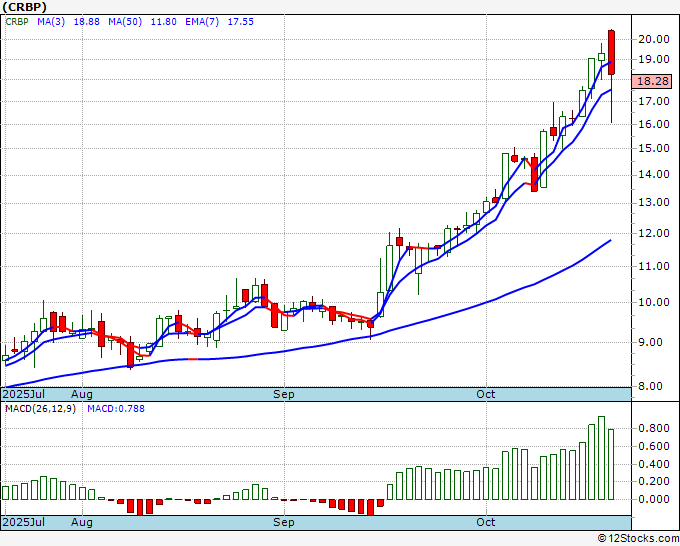This screenshot has height=546, width=680.
Task: Click the 10.00 price axis label
Action: coord(654,302)
